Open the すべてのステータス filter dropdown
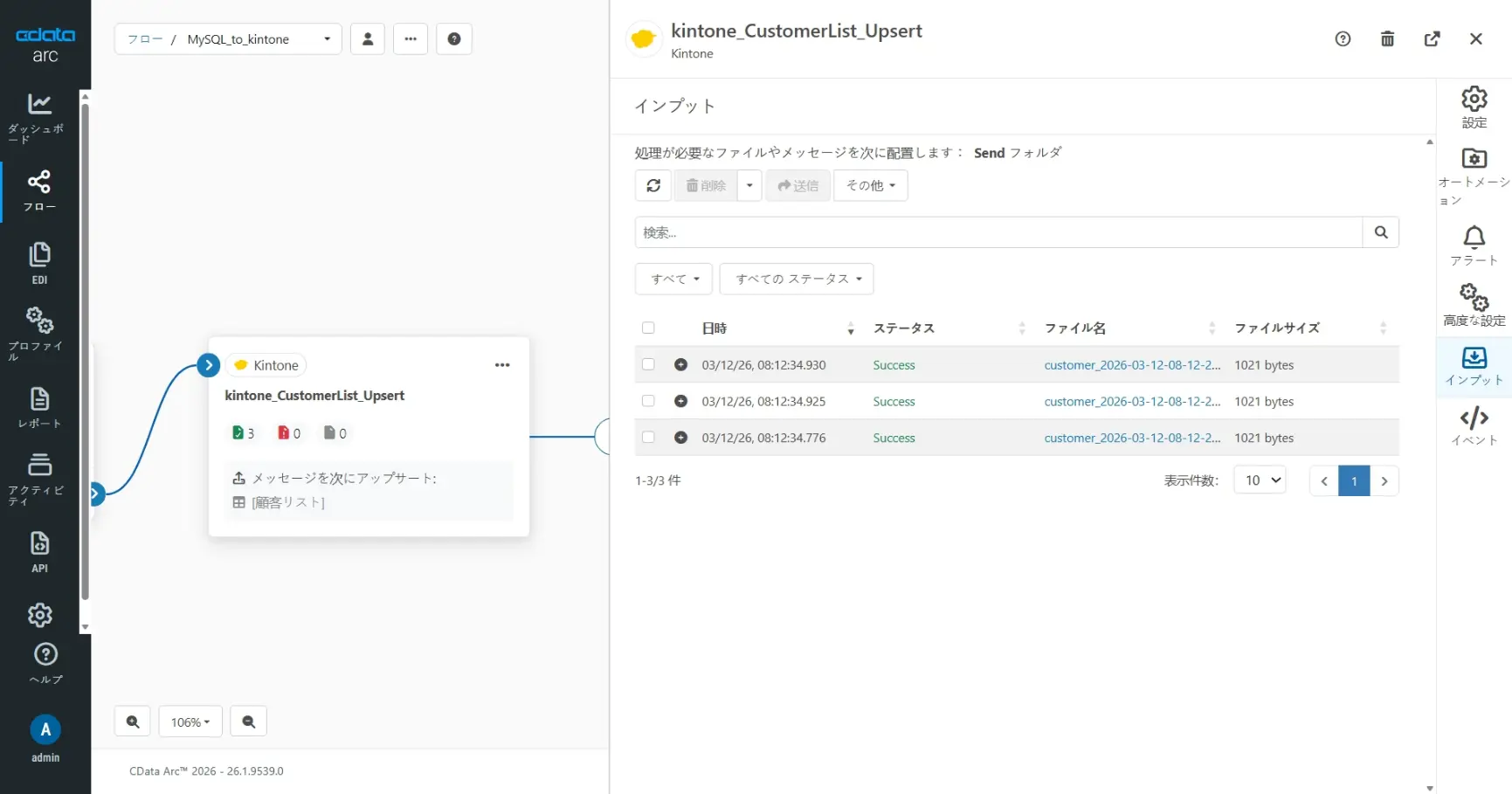The height and width of the screenshot is (794, 1512). (x=797, y=280)
